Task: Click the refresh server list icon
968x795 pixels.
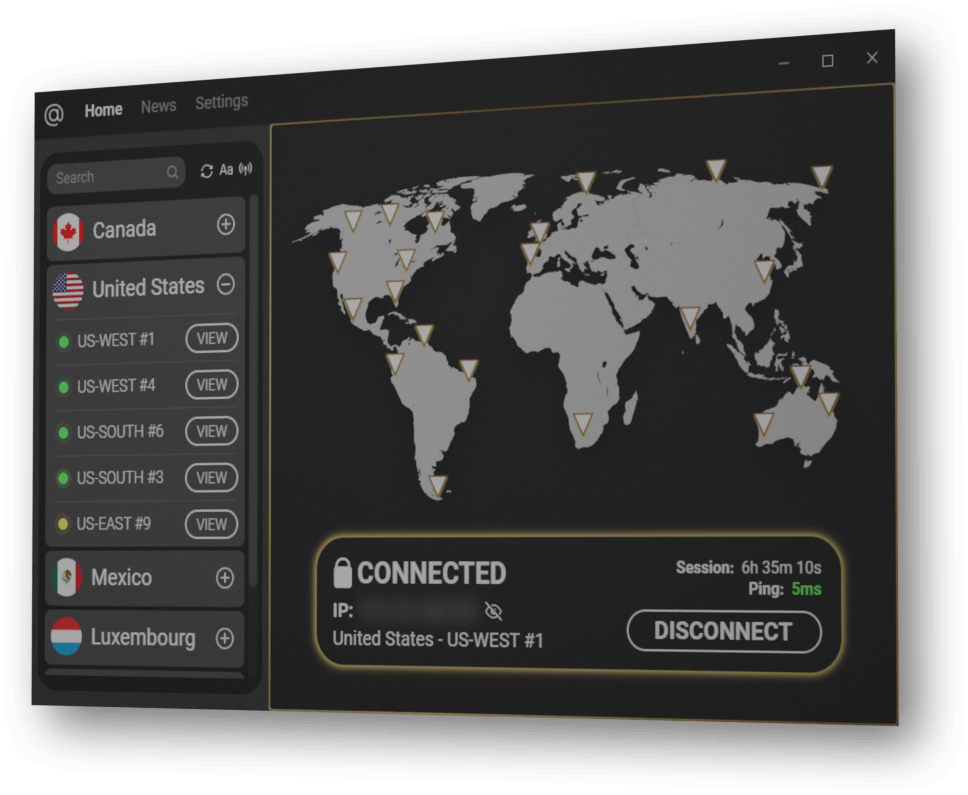Action: click(207, 171)
